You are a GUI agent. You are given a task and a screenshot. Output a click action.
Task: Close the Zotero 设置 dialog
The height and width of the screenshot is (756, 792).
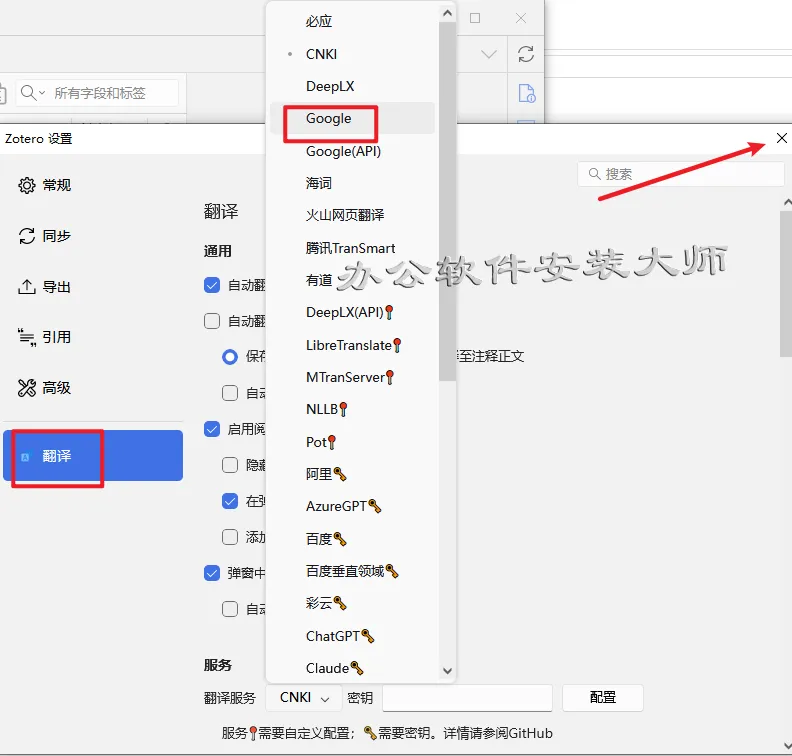coord(781,138)
